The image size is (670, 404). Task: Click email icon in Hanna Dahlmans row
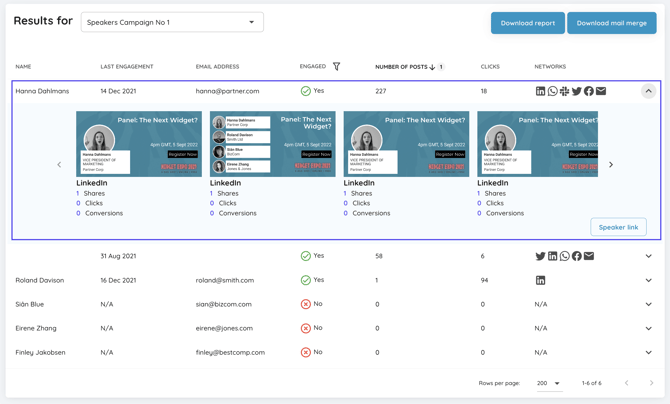coord(601,91)
